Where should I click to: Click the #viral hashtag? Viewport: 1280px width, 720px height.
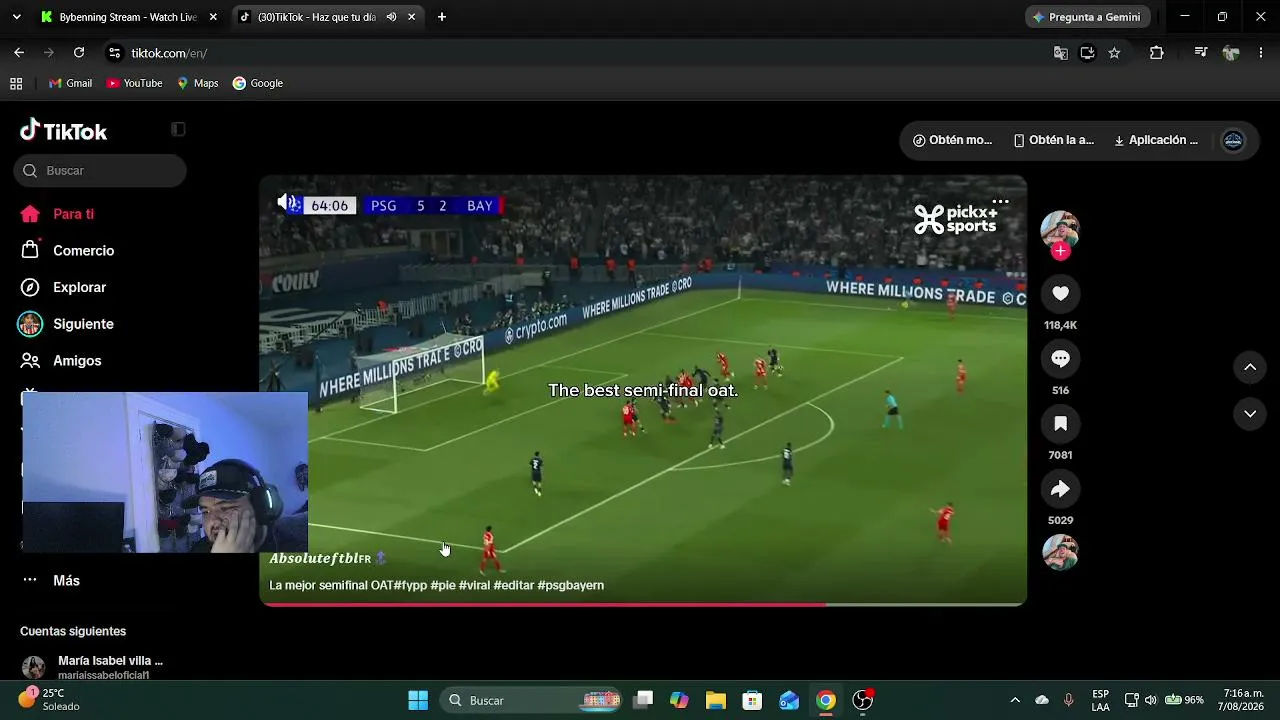point(474,585)
